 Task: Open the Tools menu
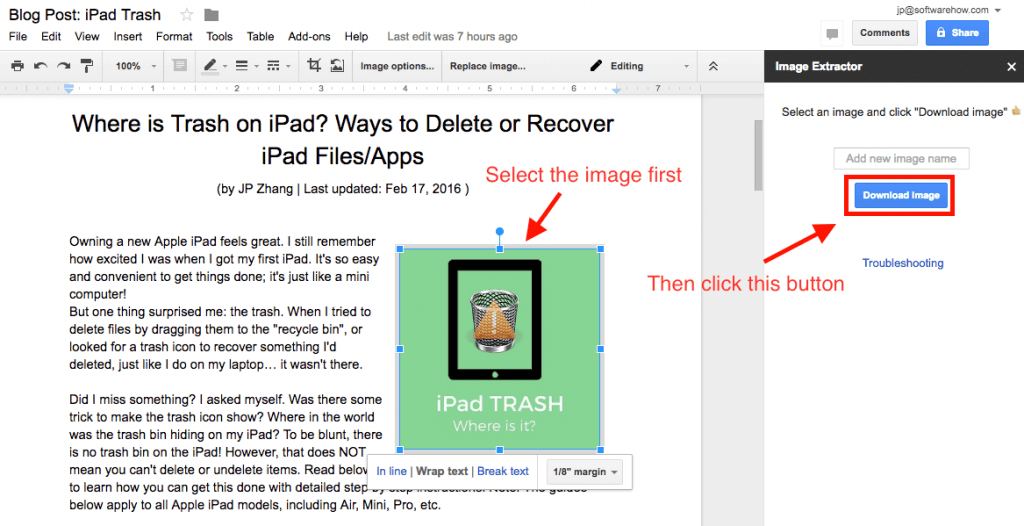[219, 37]
